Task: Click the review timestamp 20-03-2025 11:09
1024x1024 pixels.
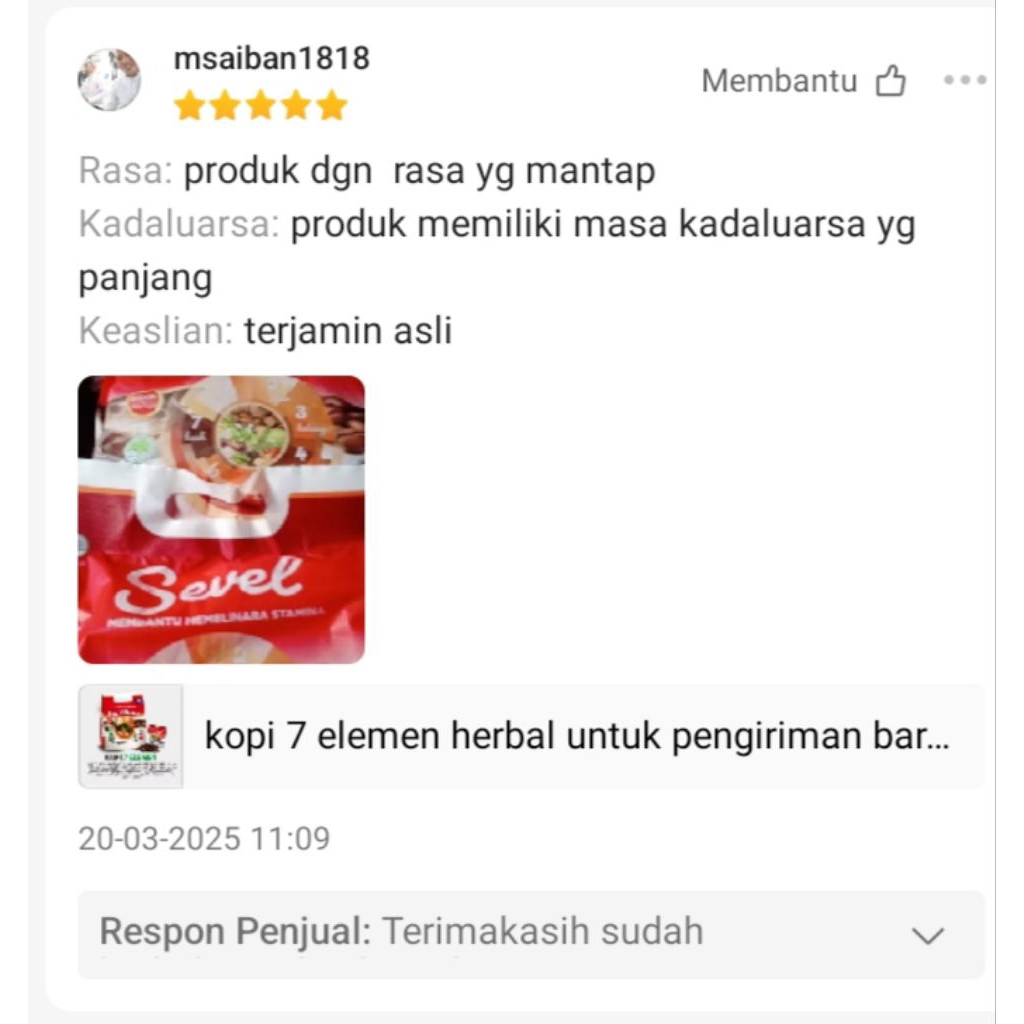Action: pos(204,839)
